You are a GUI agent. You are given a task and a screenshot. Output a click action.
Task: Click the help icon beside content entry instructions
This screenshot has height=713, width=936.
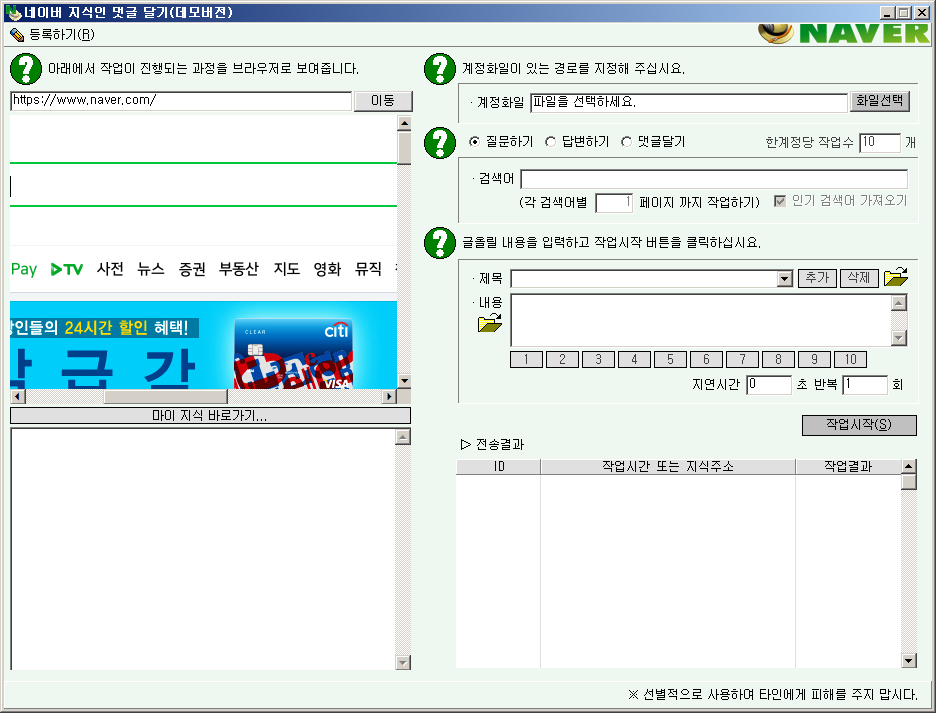439,242
